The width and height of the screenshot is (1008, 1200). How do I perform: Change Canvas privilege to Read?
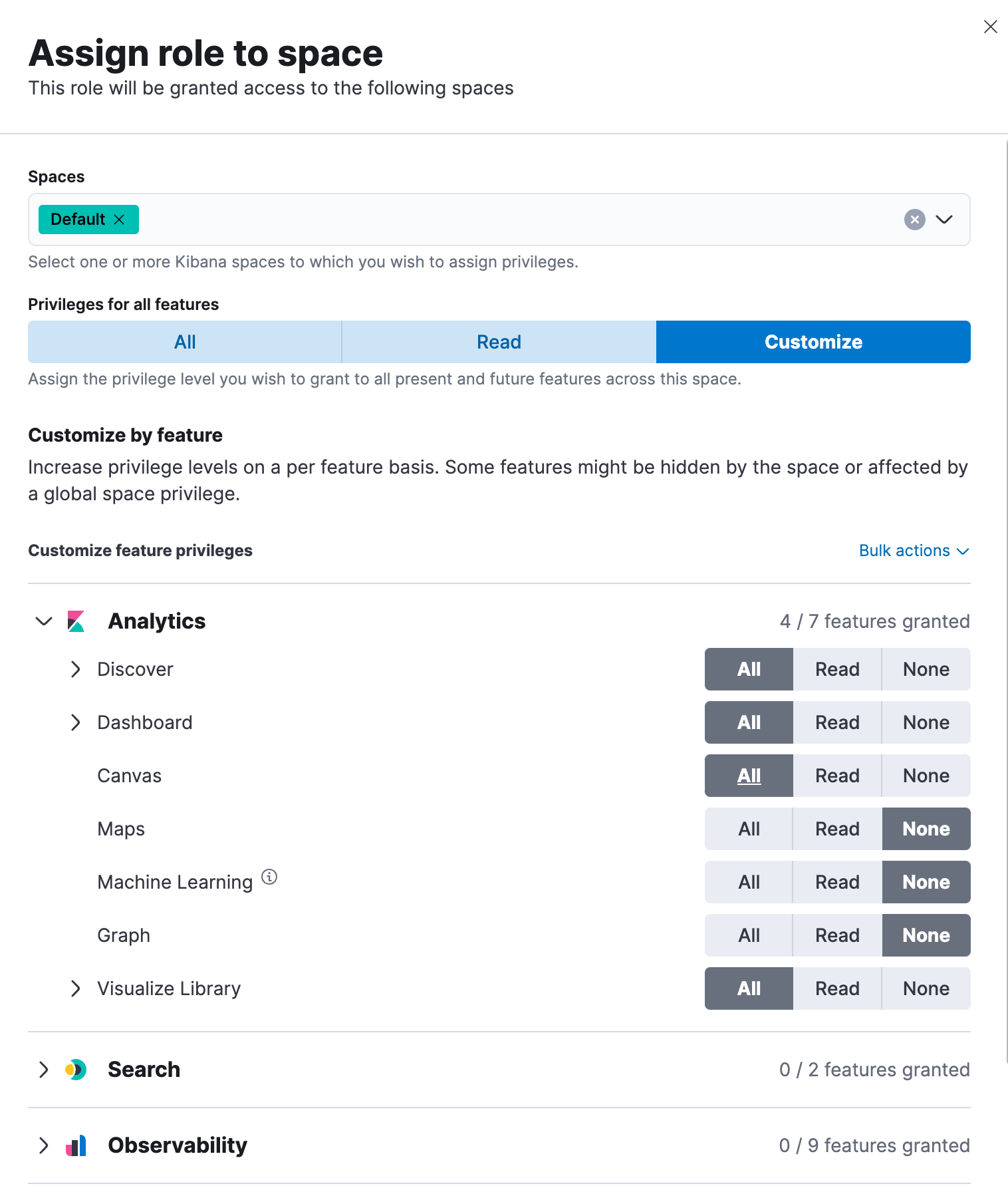point(837,775)
